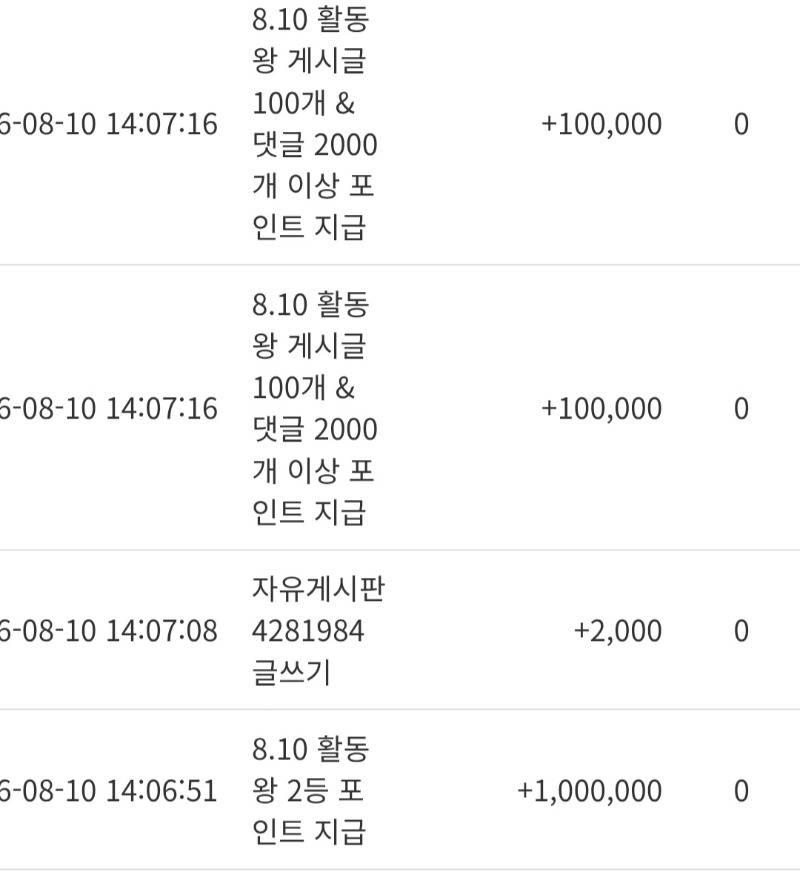Select the 14:07:16 timestamp in the second row
The width and height of the screenshot is (800, 872).
pyautogui.click(x=161, y=409)
